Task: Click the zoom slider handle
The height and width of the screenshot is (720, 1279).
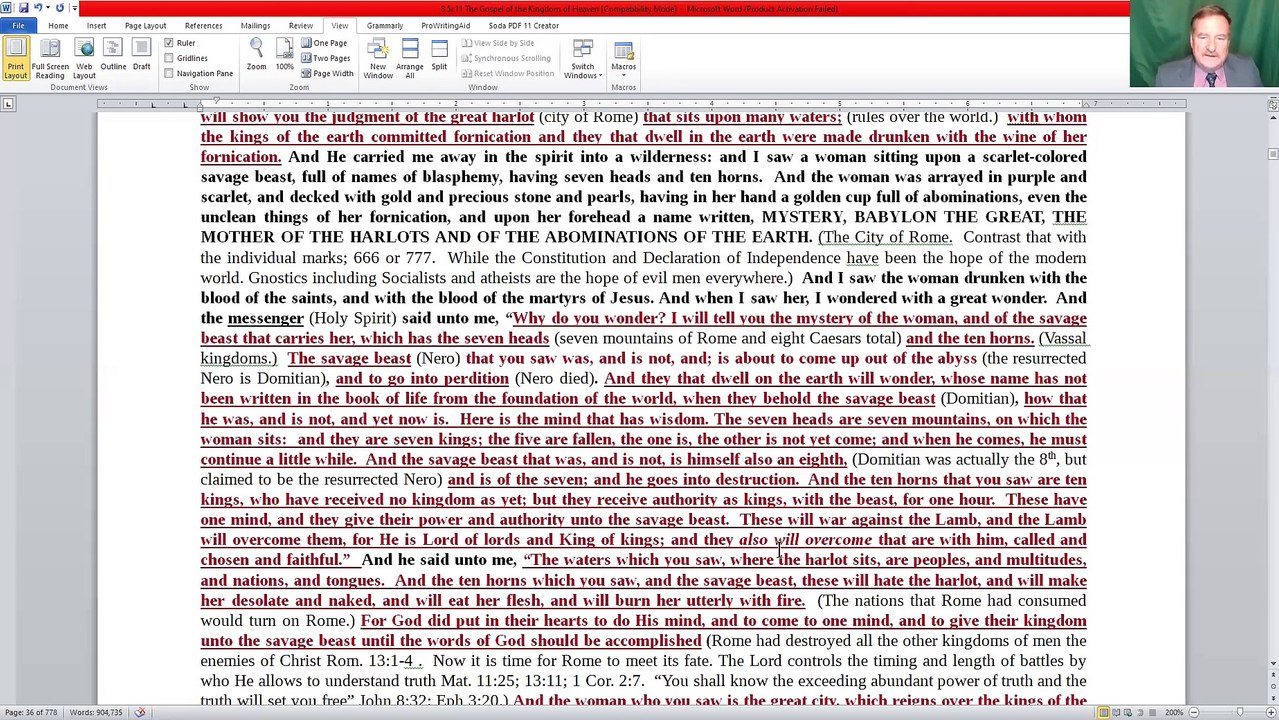Action: coord(1240,712)
